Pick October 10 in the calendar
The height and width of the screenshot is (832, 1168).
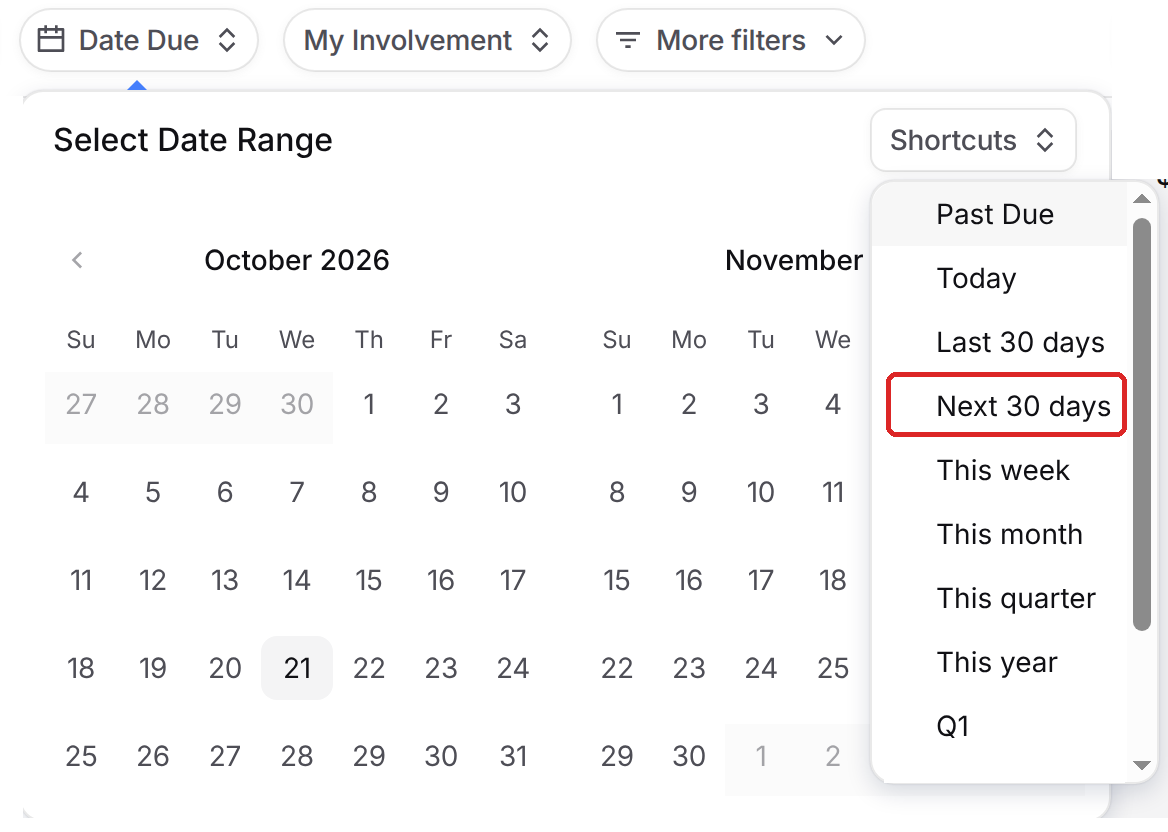coord(512,492)
